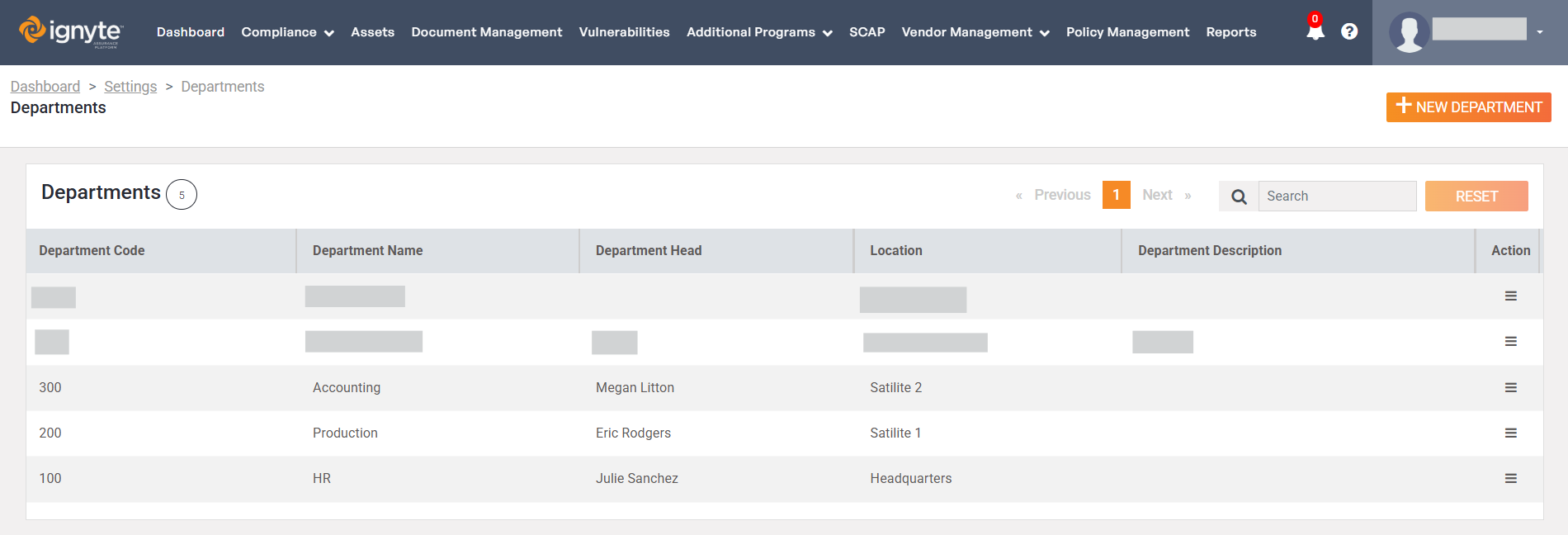The width and height of the screenshot is (1568, 535).
Task: Open action menu for Production row
Action: [1510, 433]
